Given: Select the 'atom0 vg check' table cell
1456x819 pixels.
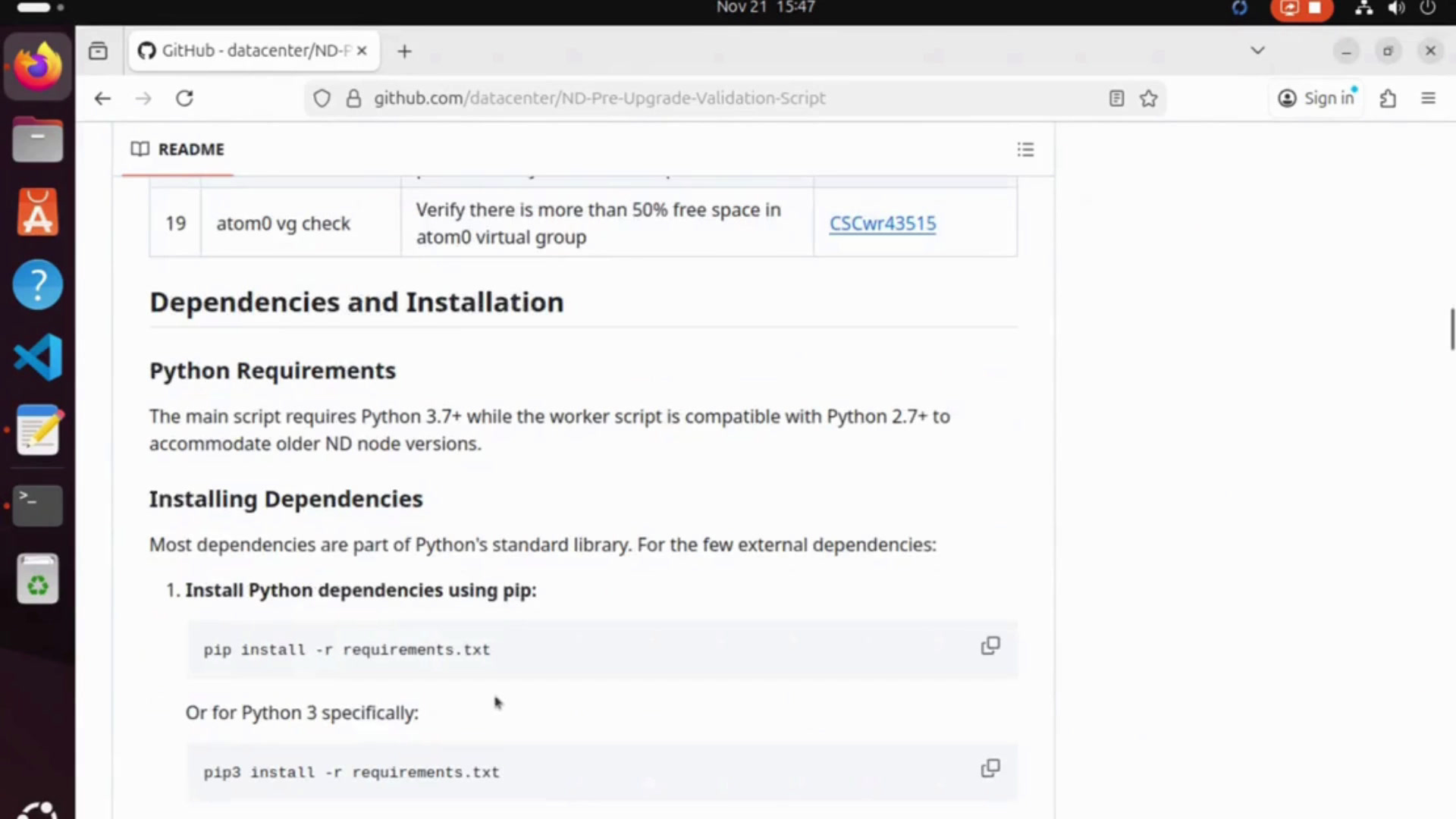Looking at the screenshot, I should click(x=300, y=223).
